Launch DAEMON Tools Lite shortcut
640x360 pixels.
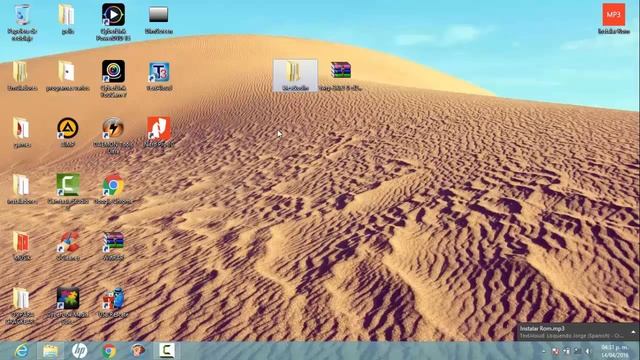(x=113, y=136)
